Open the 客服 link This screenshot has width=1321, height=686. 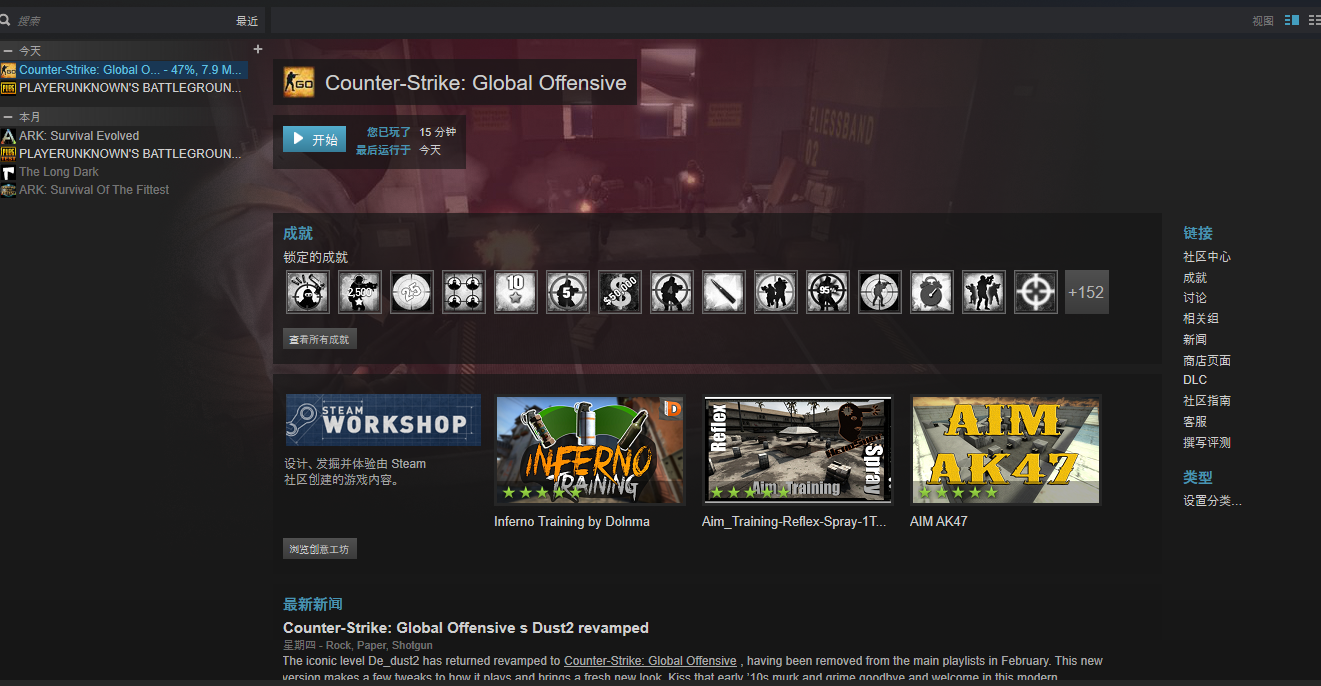tap(1195, 422)
